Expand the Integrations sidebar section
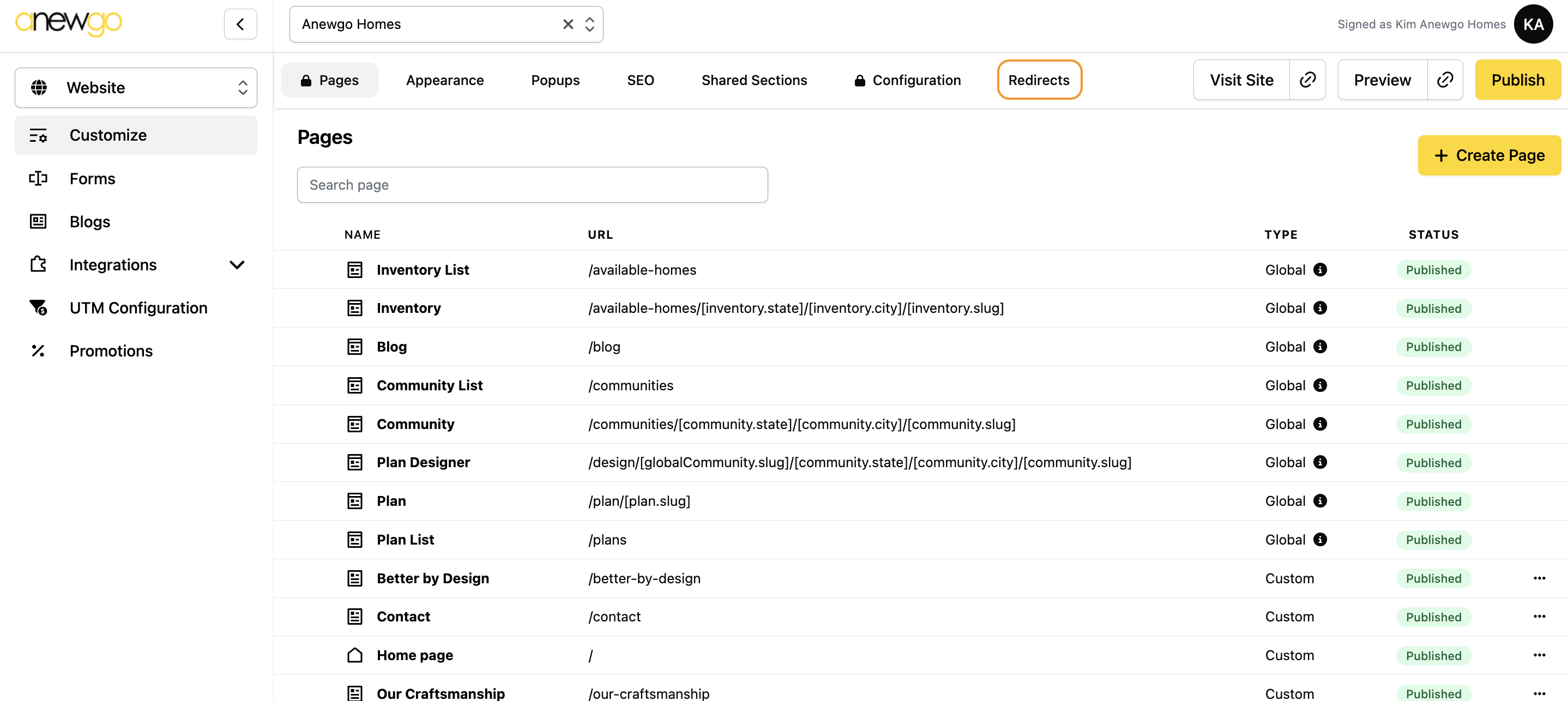This screenshot has height=701, width=1568. 237,265
